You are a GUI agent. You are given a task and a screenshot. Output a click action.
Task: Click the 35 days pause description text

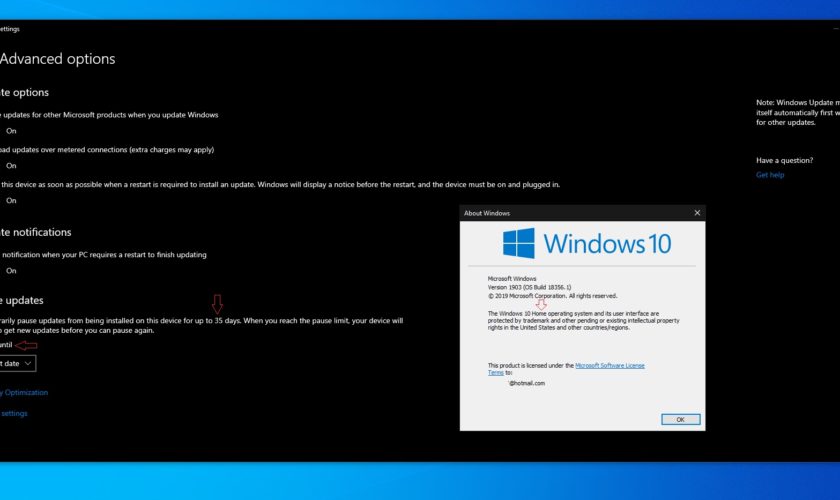pos(201,325)
